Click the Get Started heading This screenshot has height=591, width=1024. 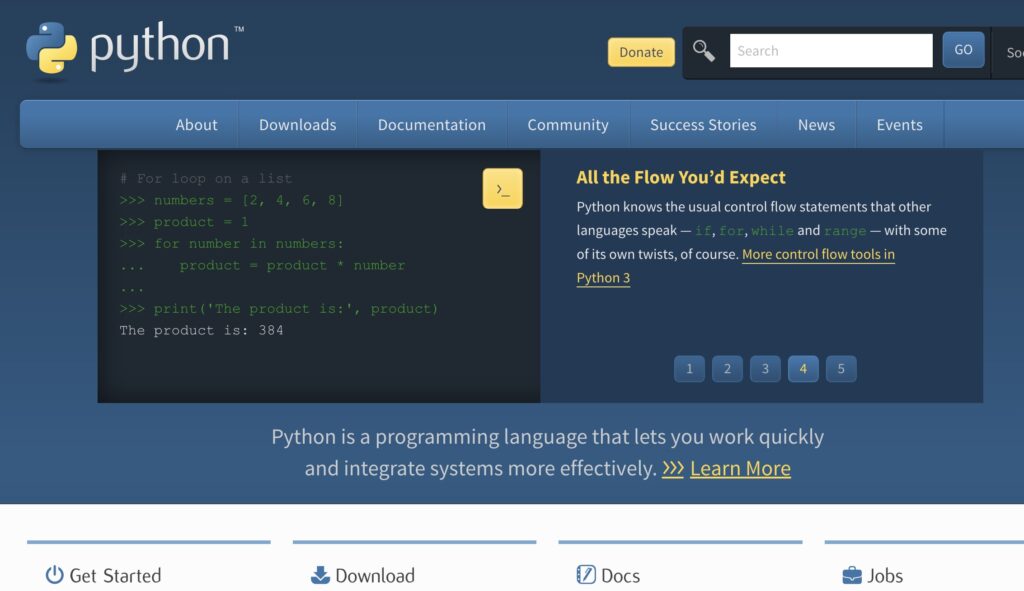pyautogui.click(x=115, y=575)
